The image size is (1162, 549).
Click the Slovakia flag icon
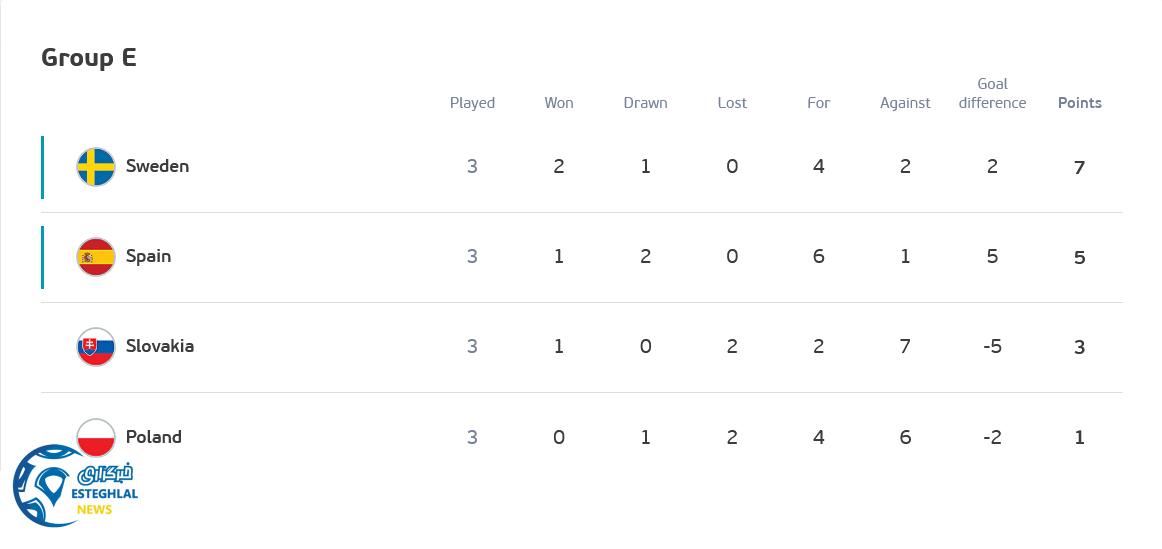click(96, 347)
